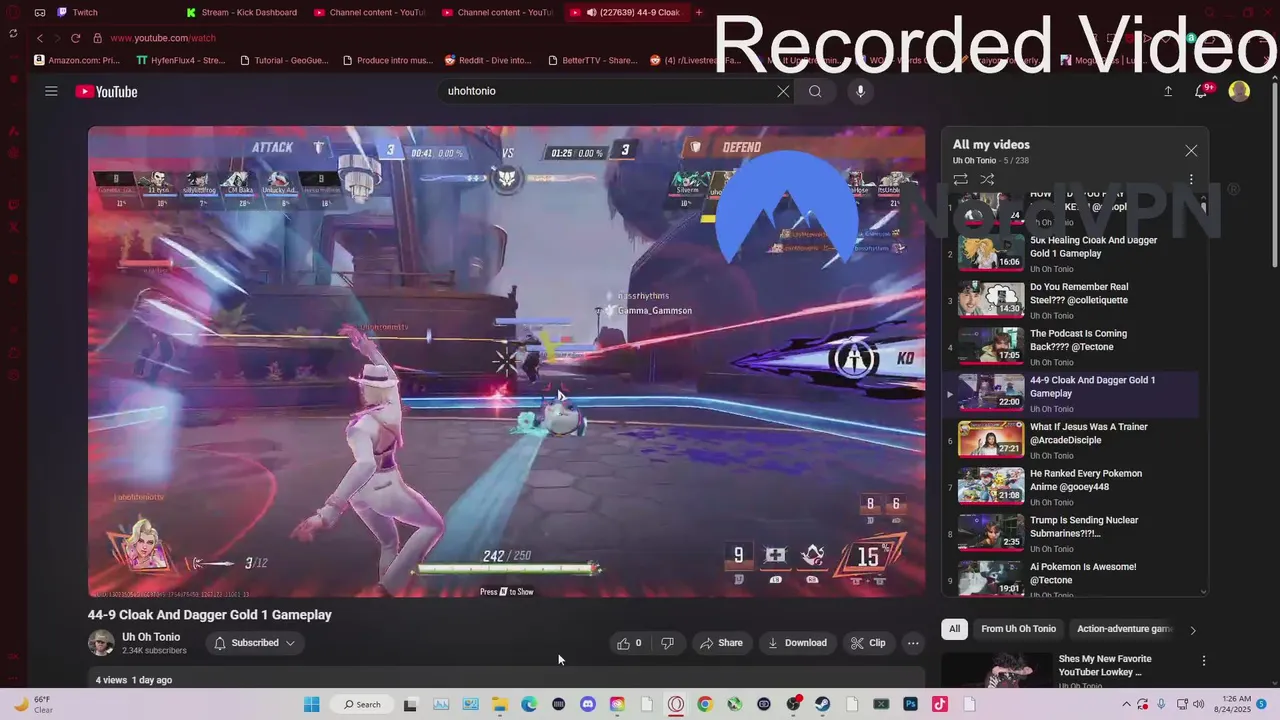This screenshot has width=1280, height=720.
Task: Toggle playlist loop
Action: pyautogui.click(x=960, y=179)
